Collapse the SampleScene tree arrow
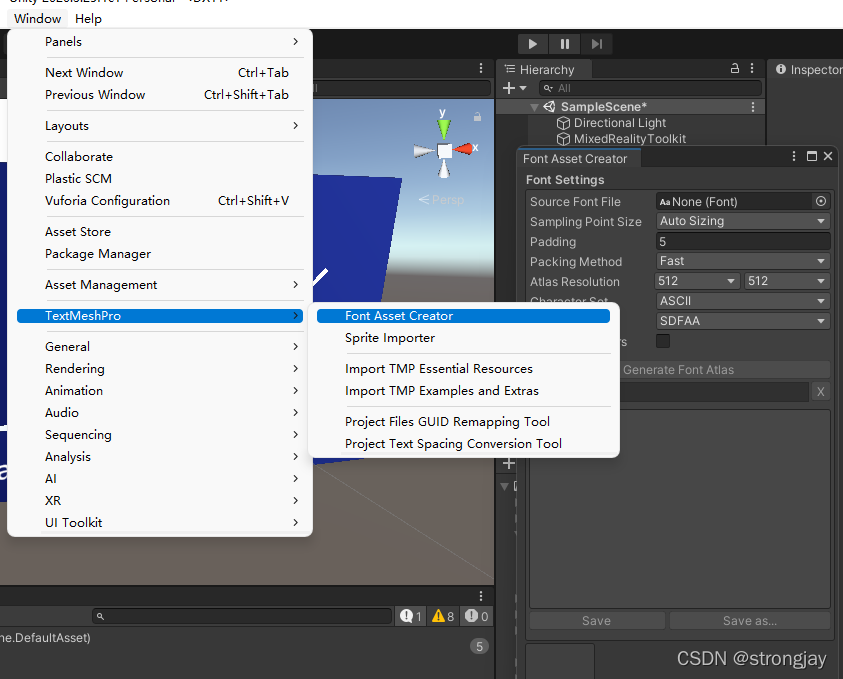 click(x=534, y=107)
